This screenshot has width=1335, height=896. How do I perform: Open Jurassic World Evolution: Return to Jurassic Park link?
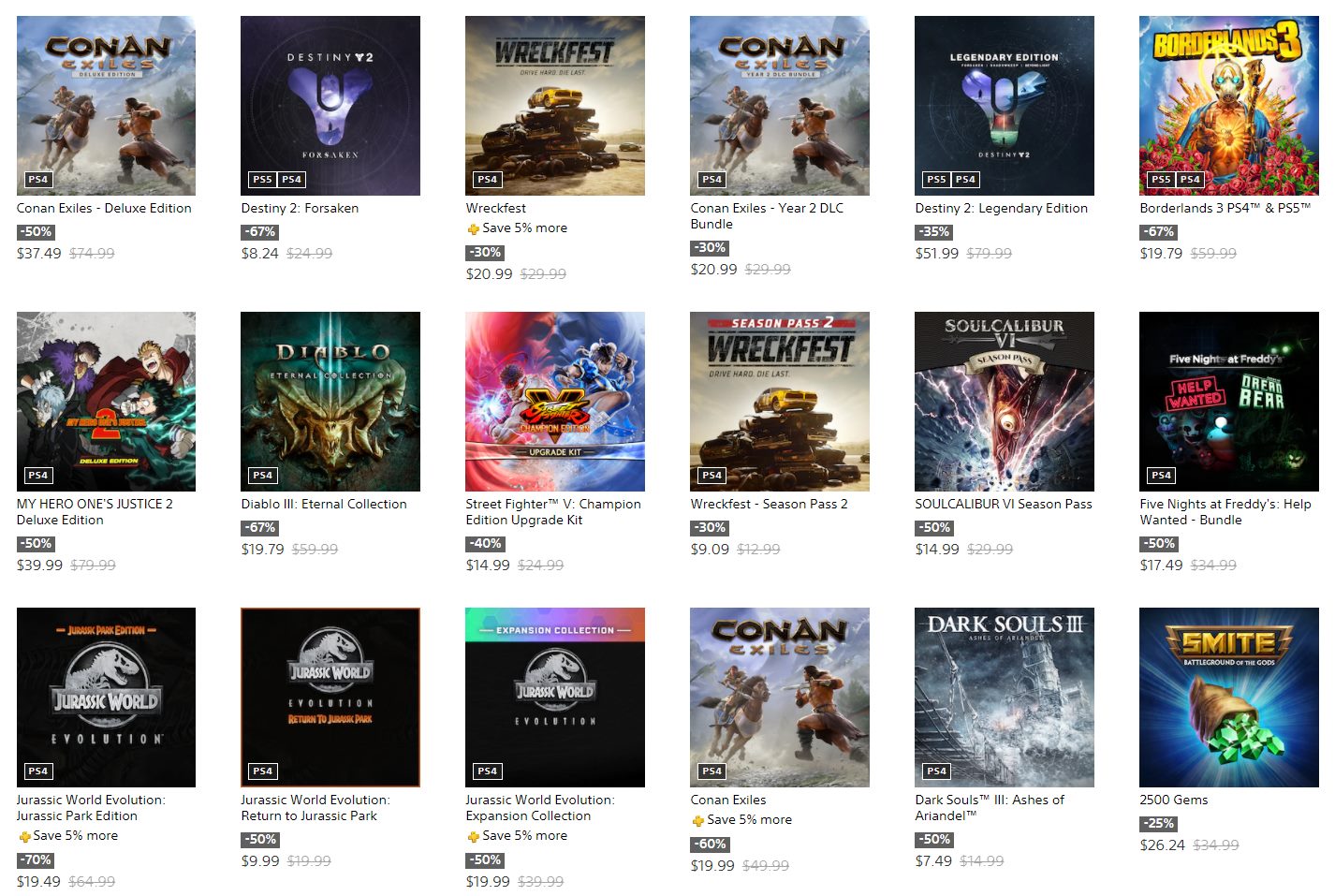click(x=315, y=808)
